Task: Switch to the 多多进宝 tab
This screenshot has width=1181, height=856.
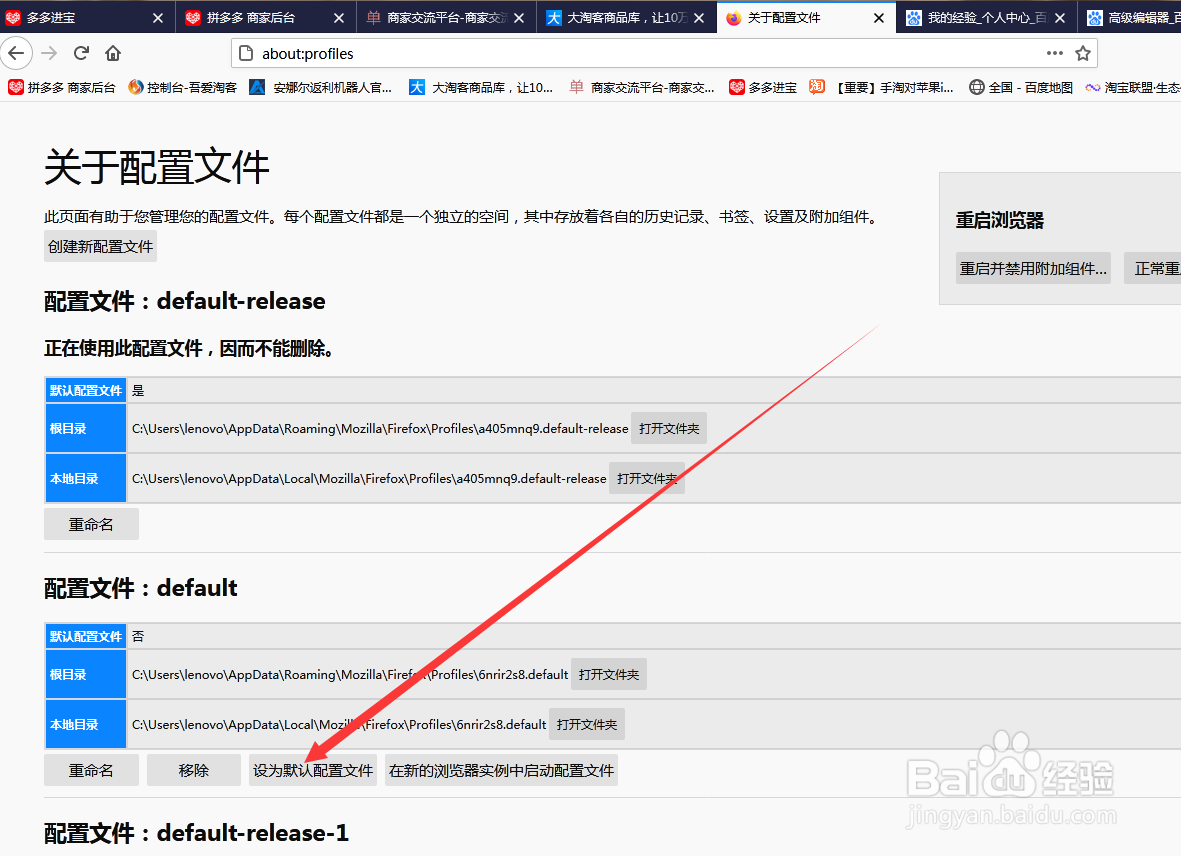Action: 80,17
